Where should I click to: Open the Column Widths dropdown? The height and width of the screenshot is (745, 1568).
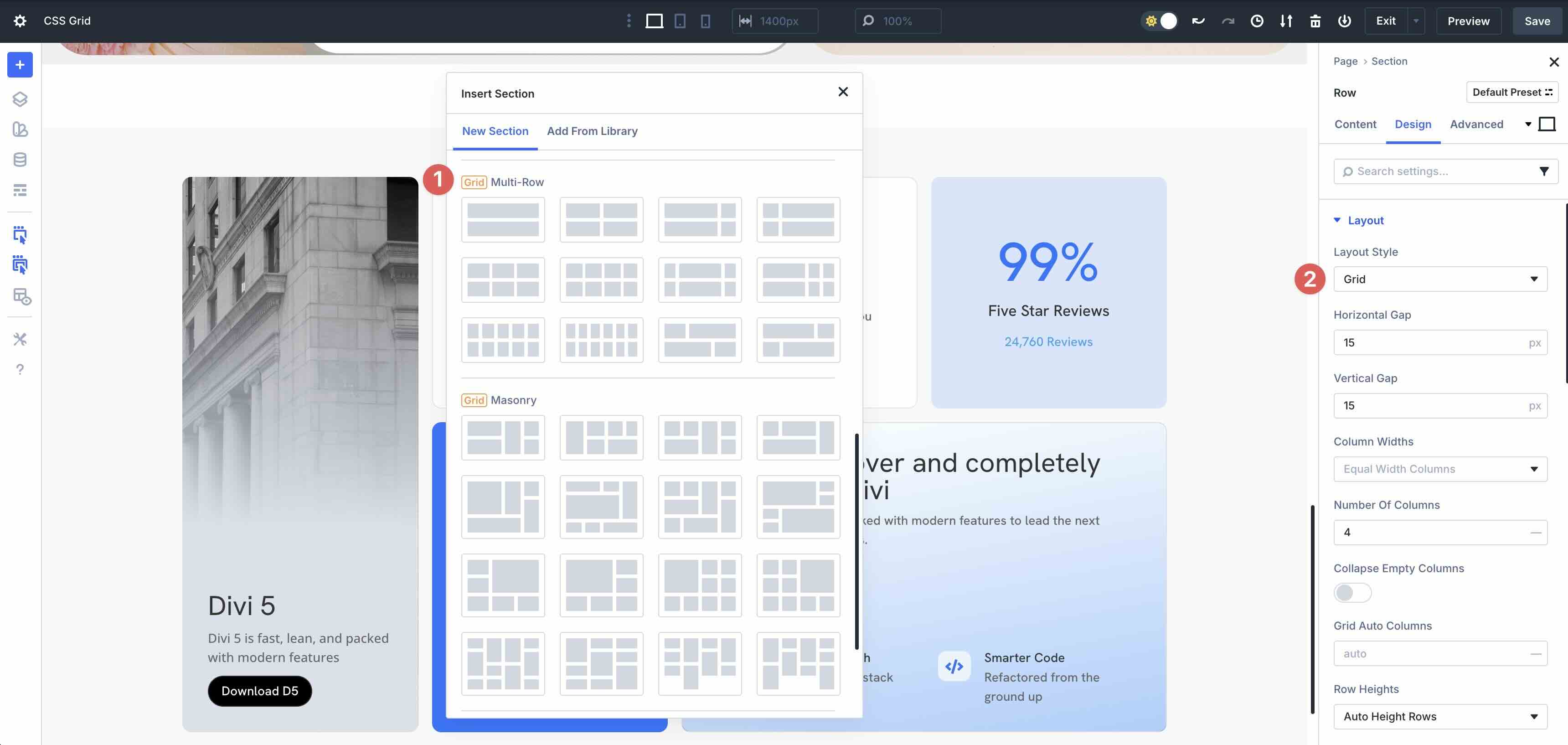(x=1440, y=469)
